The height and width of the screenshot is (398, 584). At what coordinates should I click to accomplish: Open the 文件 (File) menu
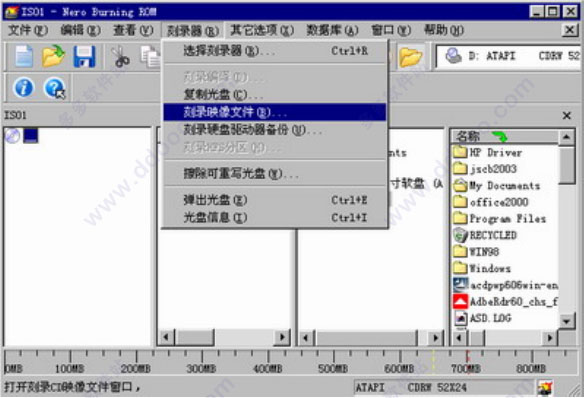click(28, 30)
